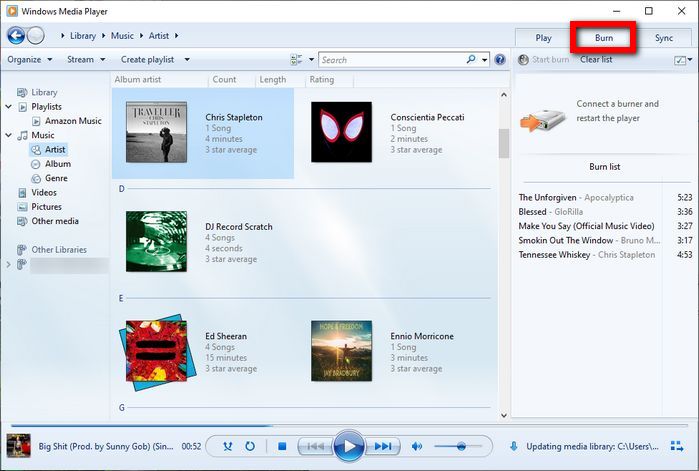699x471 pixels.
Task: Select Ed Sheeran album art
Action: coord(157,352)
